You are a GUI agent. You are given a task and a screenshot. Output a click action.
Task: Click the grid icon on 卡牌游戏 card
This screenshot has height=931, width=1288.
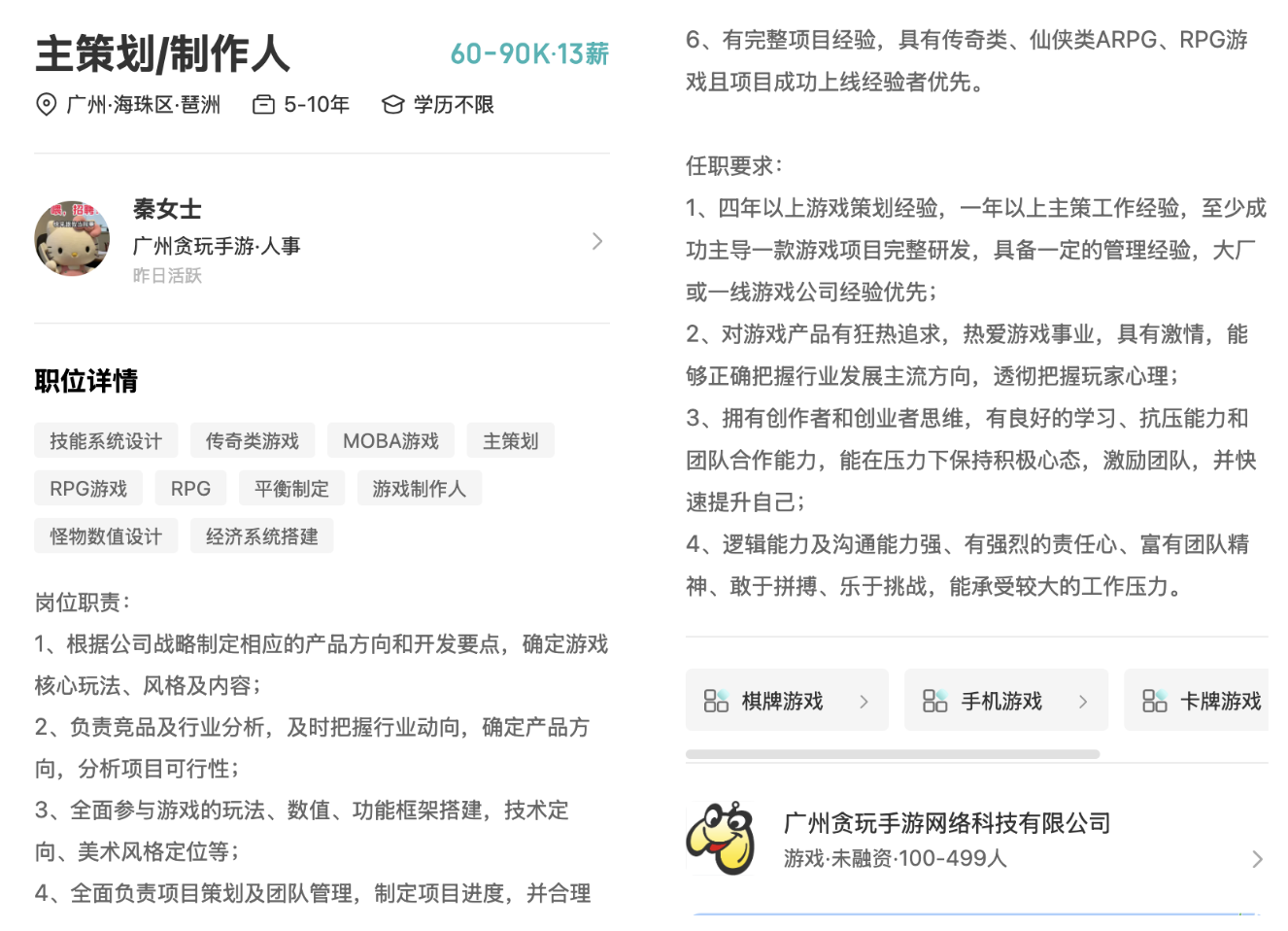coord(1154,701)
